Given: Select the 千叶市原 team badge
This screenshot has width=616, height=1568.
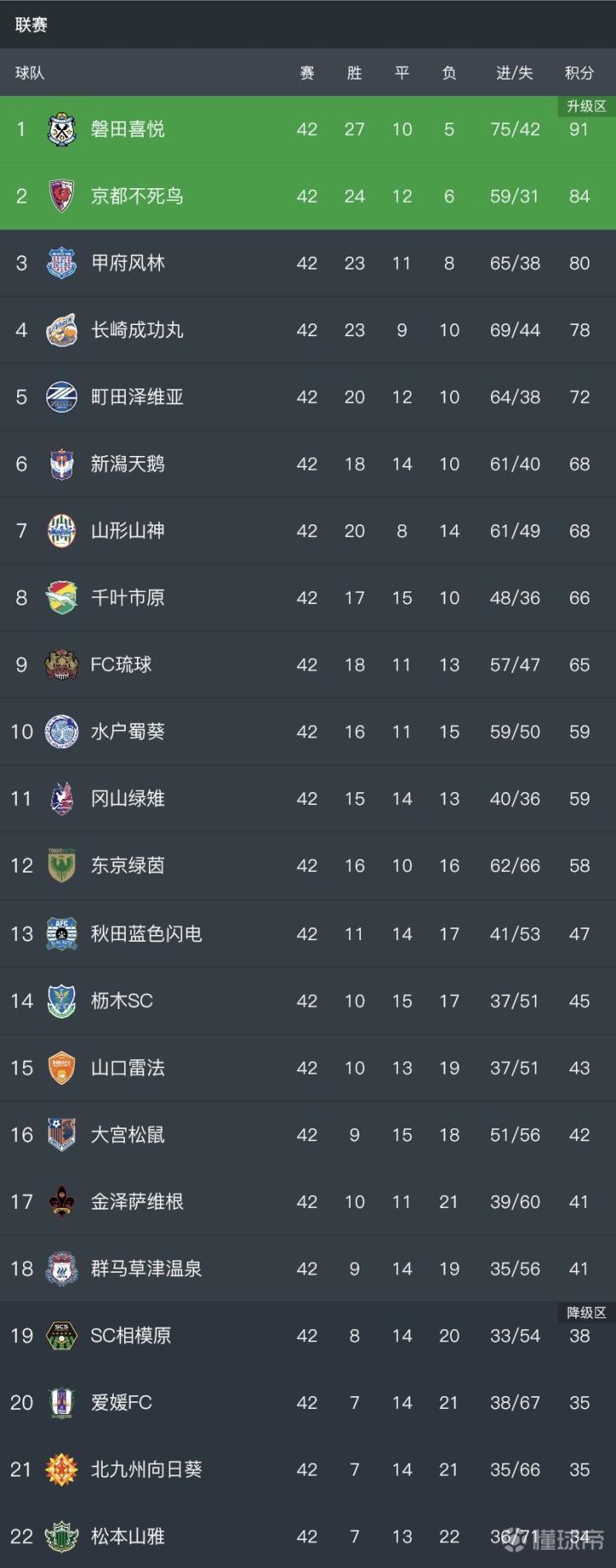Looking at the screenshot, I should point(62,598).
